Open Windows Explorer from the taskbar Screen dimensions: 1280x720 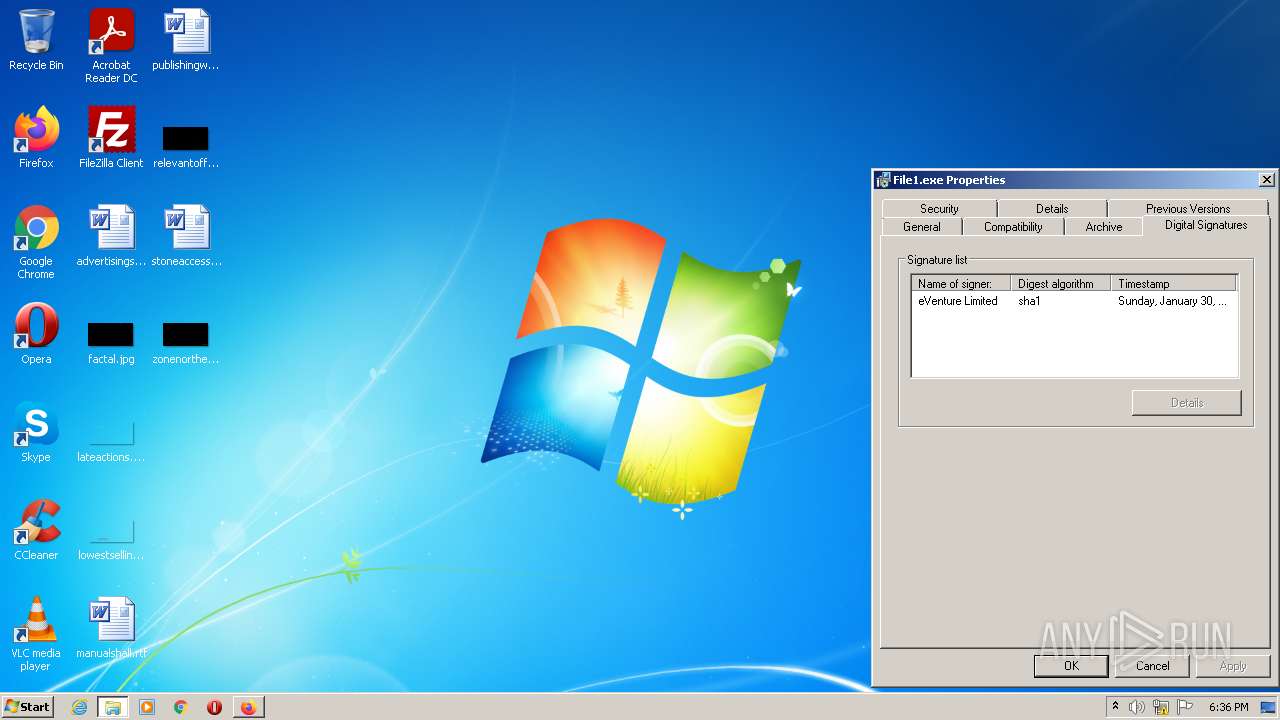pos(113,707)
